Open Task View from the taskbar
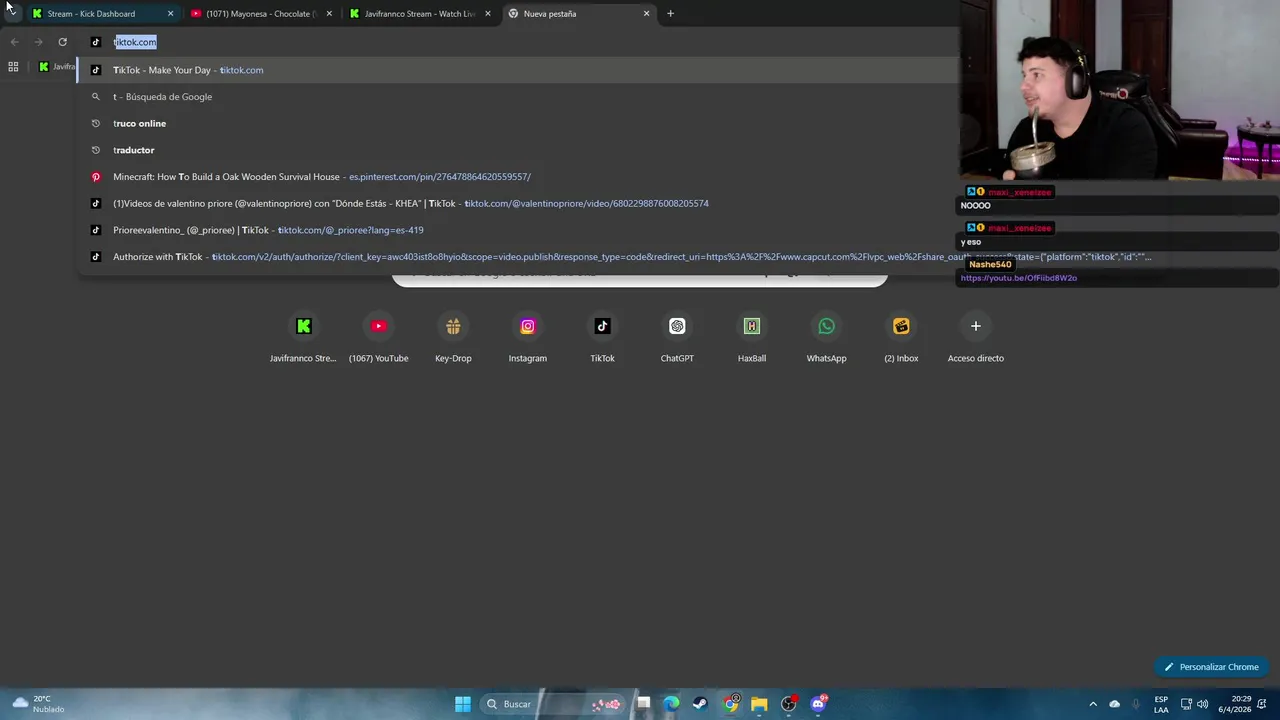The image size is (1280, 720). click(x=643, y=704)
